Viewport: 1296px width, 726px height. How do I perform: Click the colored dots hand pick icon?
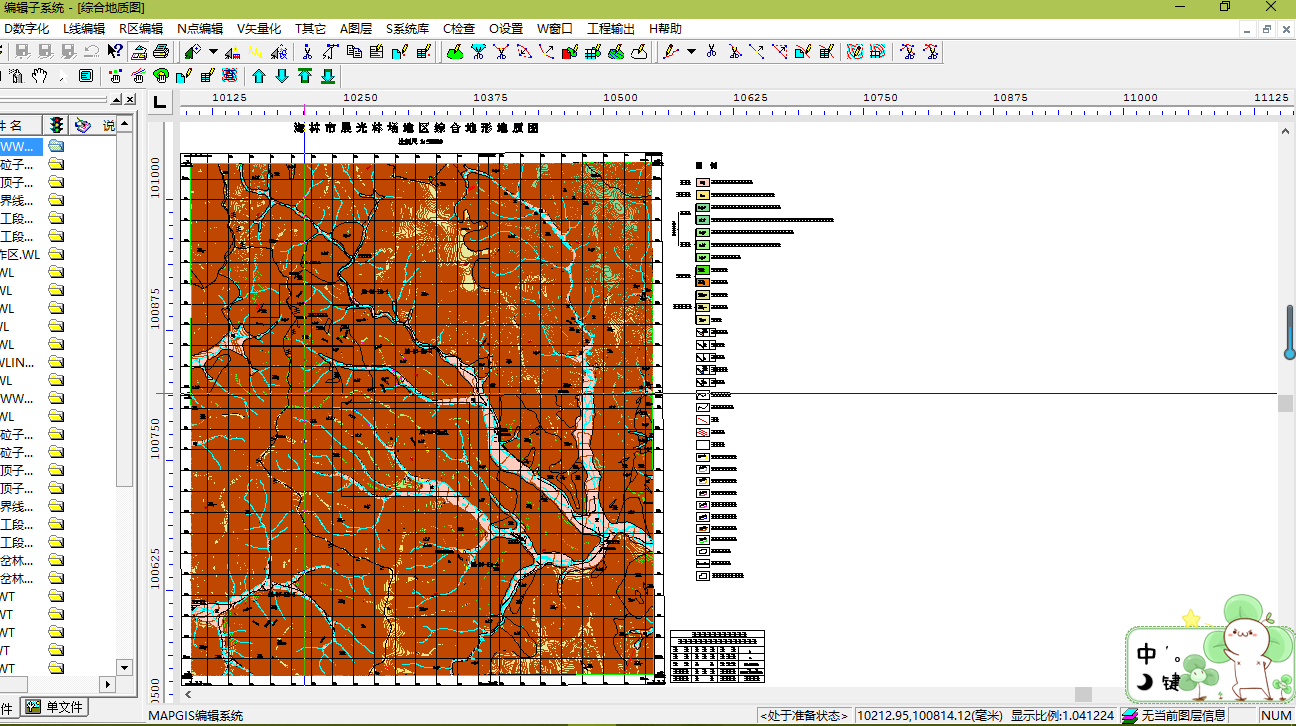point(115,75)
